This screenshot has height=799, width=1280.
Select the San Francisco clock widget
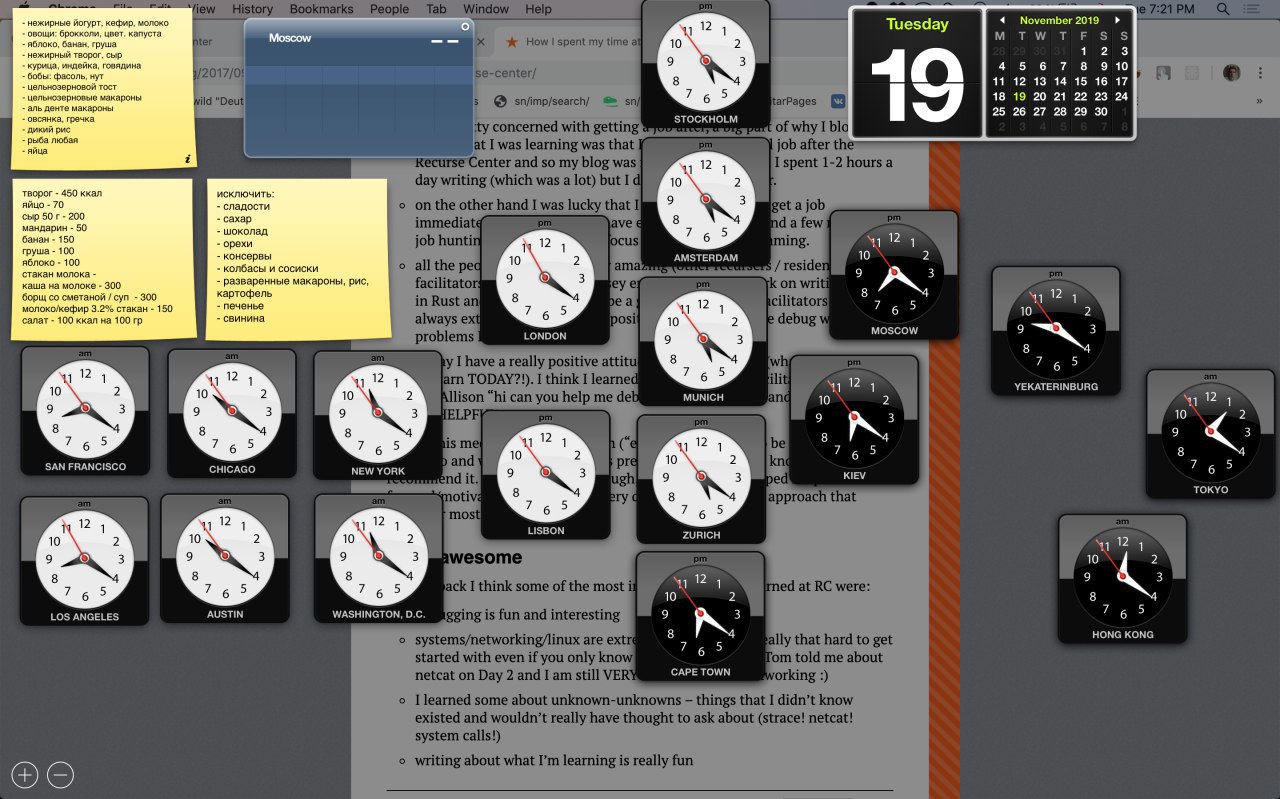pyautogui.click(x=85, y=412)
